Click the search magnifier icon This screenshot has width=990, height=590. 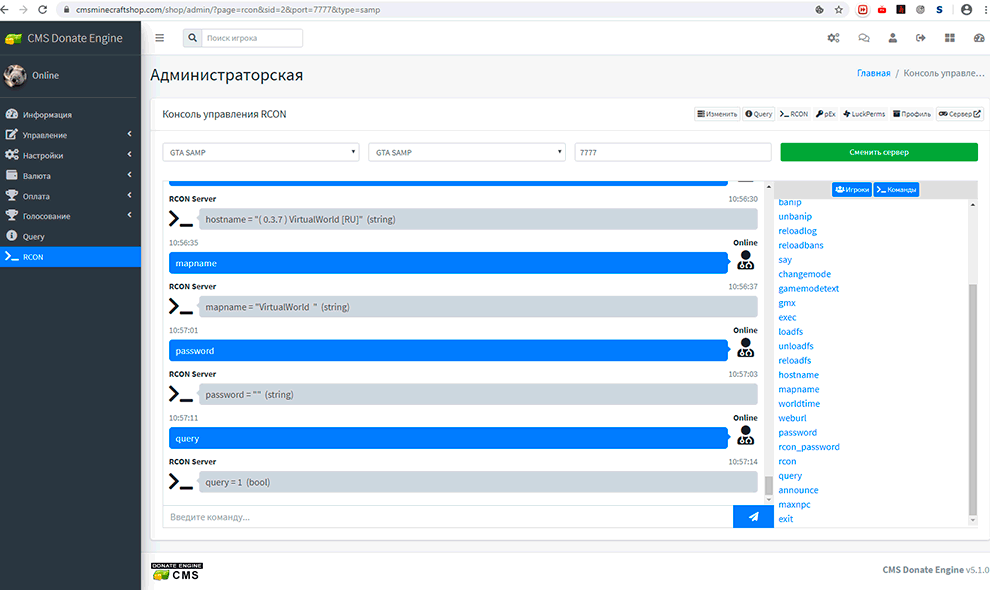pos(192,38)
